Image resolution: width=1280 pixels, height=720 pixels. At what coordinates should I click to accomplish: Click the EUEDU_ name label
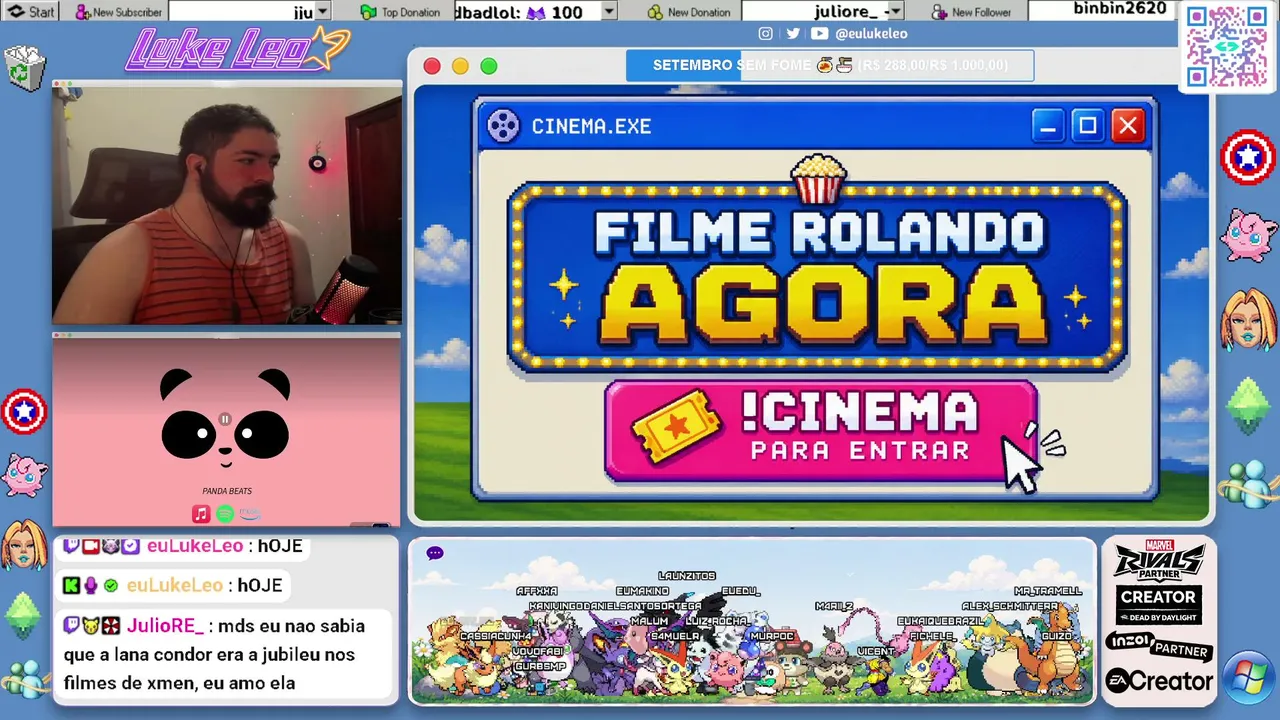tap(741, 591)
